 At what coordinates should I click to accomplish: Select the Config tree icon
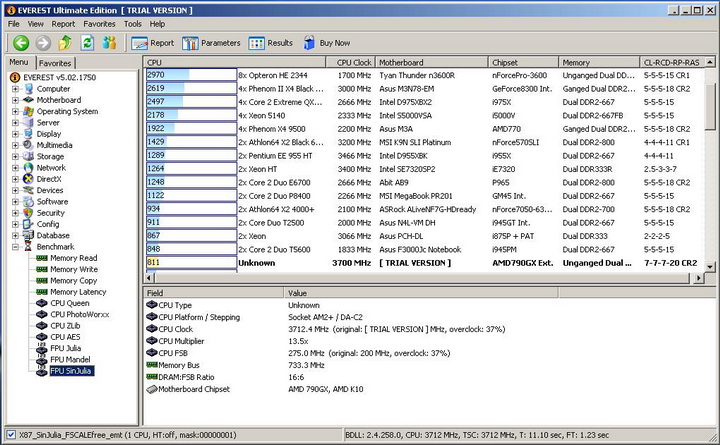tap(28, 224)
